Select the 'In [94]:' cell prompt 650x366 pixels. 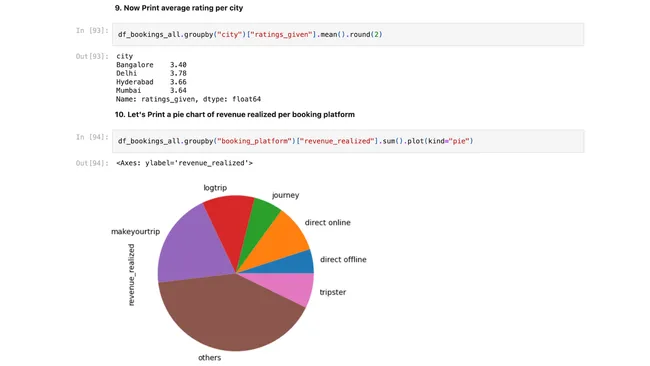(x=92, y=137)
